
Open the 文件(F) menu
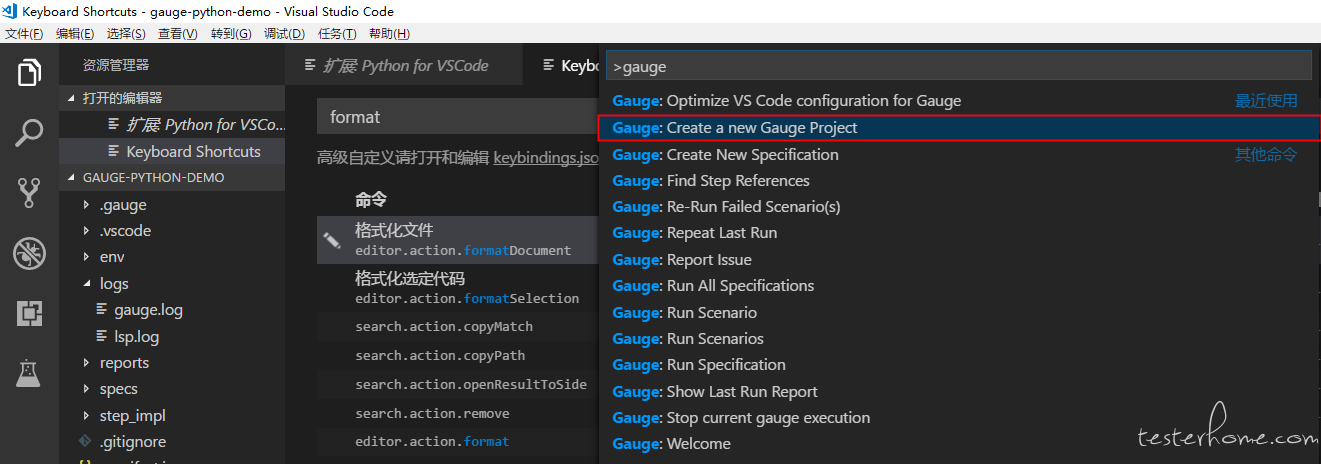[24, 33]
